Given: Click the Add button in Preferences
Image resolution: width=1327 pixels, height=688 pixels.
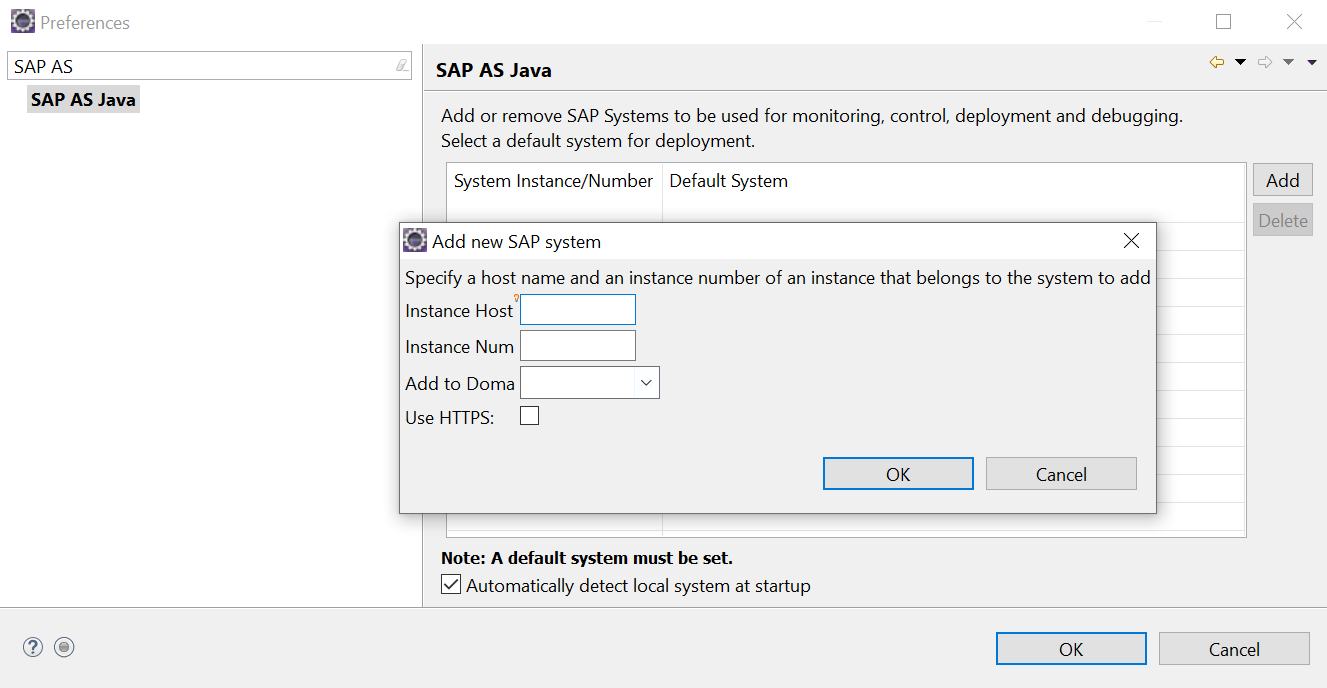Looking at the screenshot, I should tap(1283, 180).
